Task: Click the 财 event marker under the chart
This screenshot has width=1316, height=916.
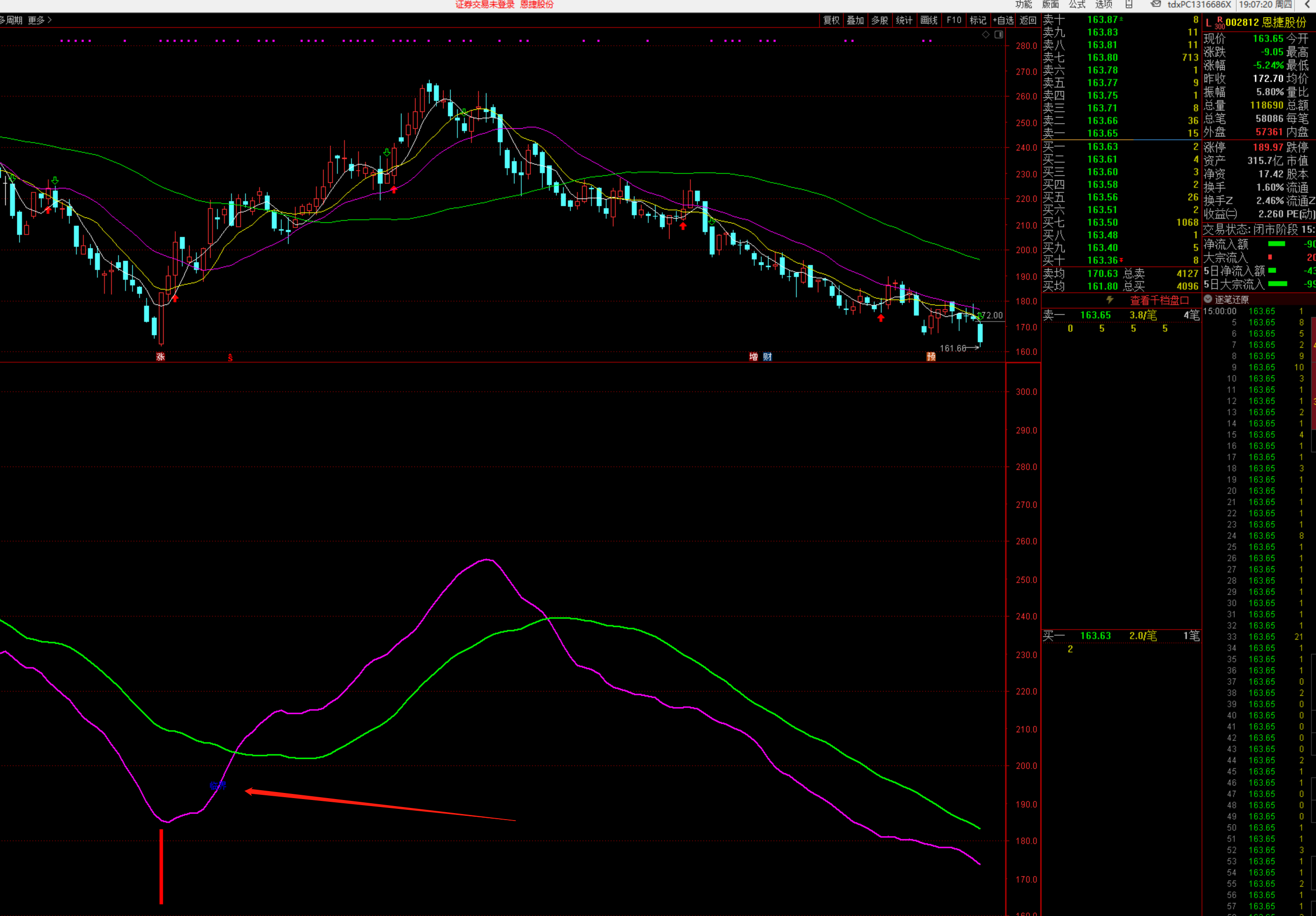Action: tap(768, 356)
